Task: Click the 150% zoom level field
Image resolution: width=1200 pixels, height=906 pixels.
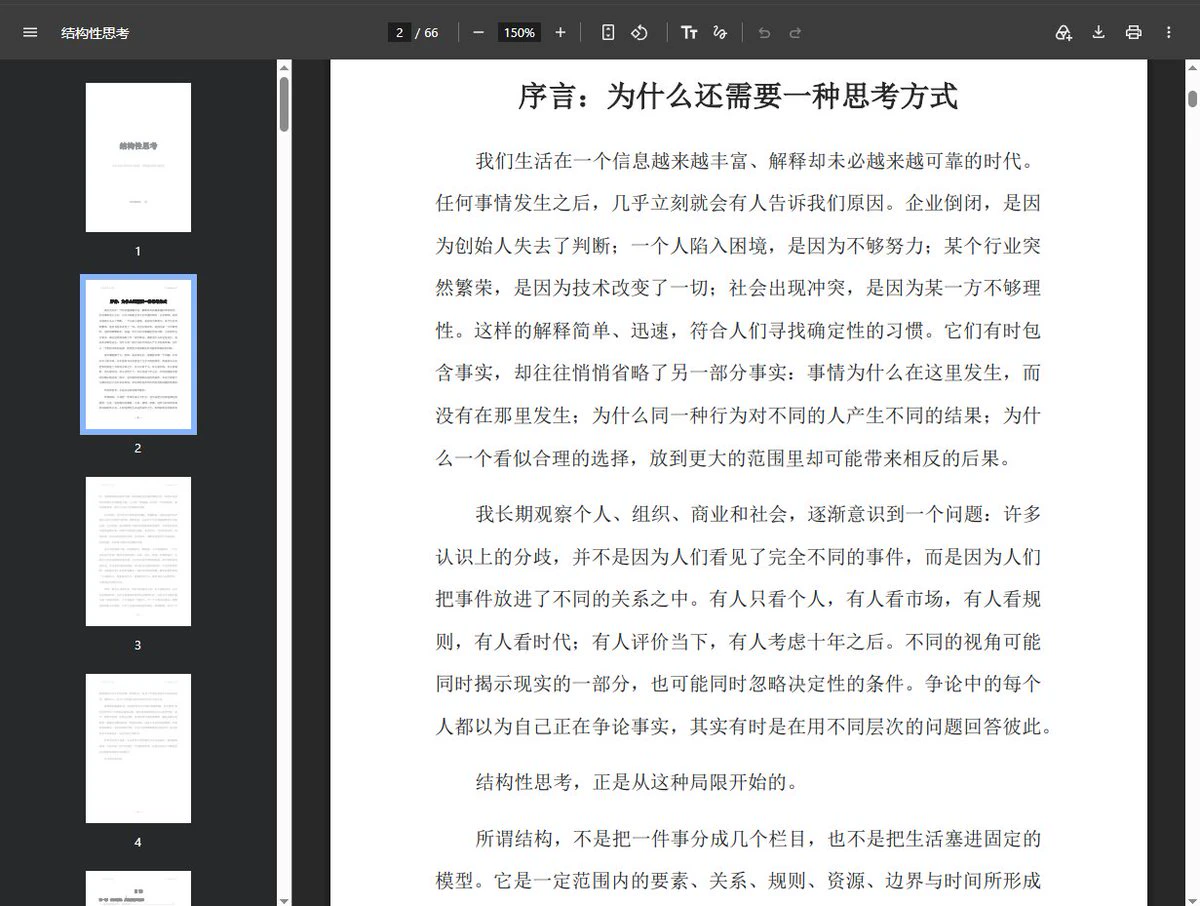Action: (x=519, y=32)
